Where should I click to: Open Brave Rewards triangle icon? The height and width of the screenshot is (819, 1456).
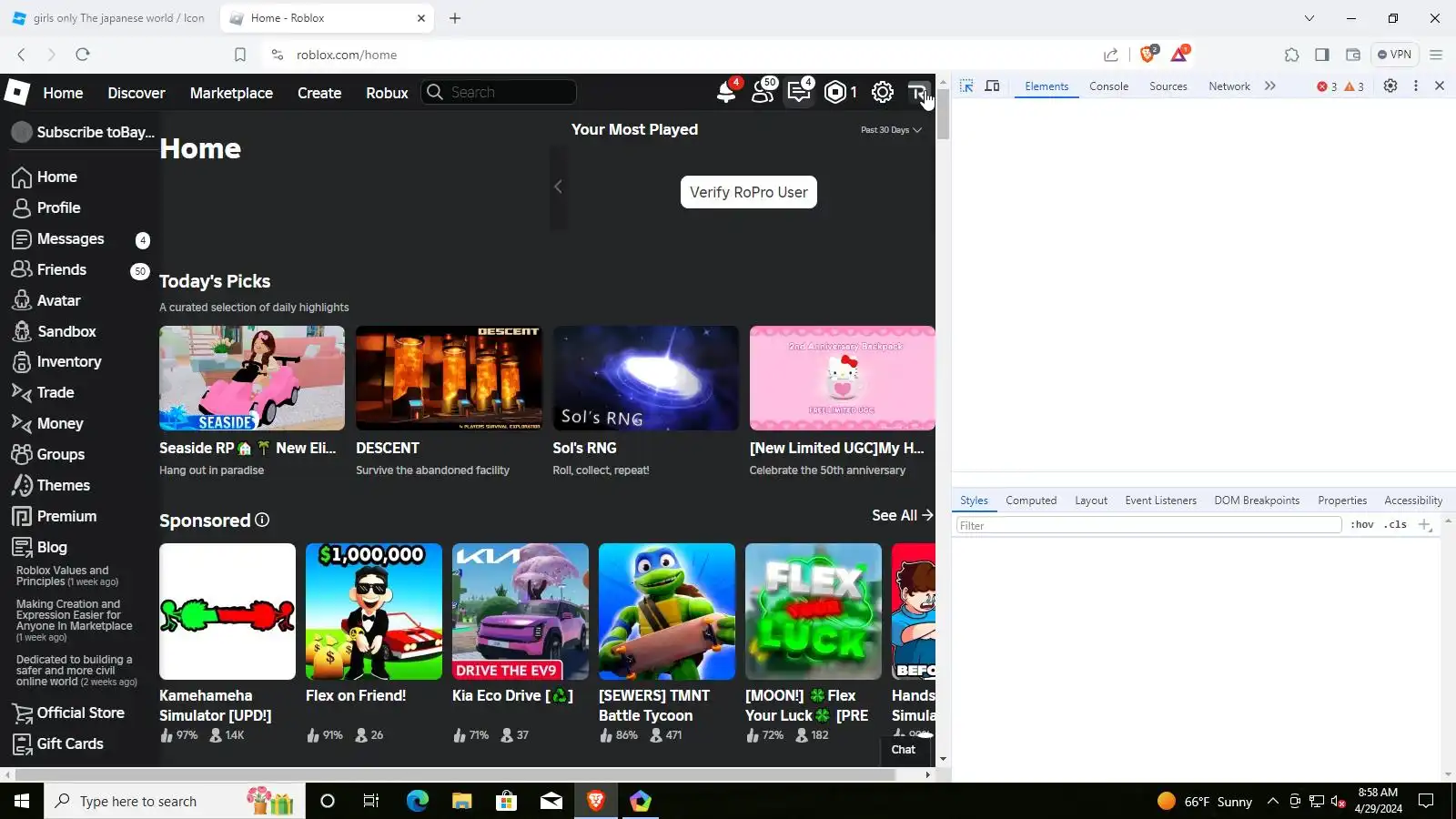pyautogui.click(x=1179, y=55)
